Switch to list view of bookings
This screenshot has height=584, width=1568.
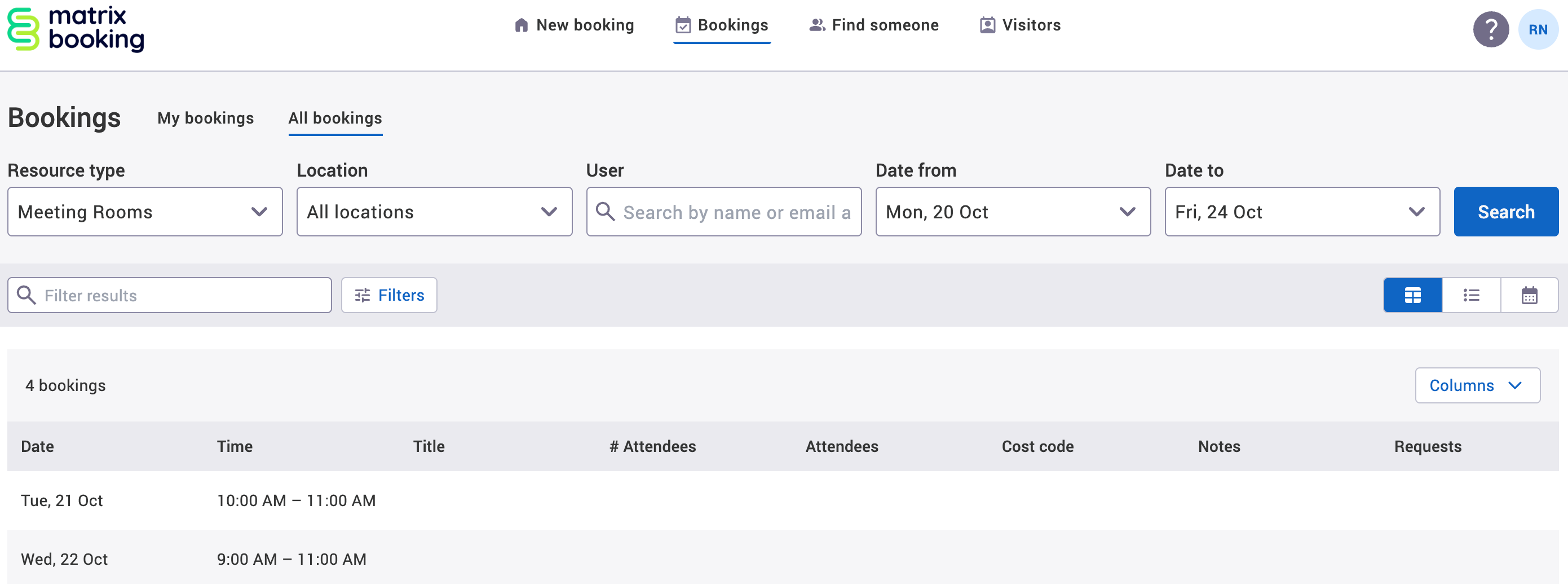(x=1472, y=295)
